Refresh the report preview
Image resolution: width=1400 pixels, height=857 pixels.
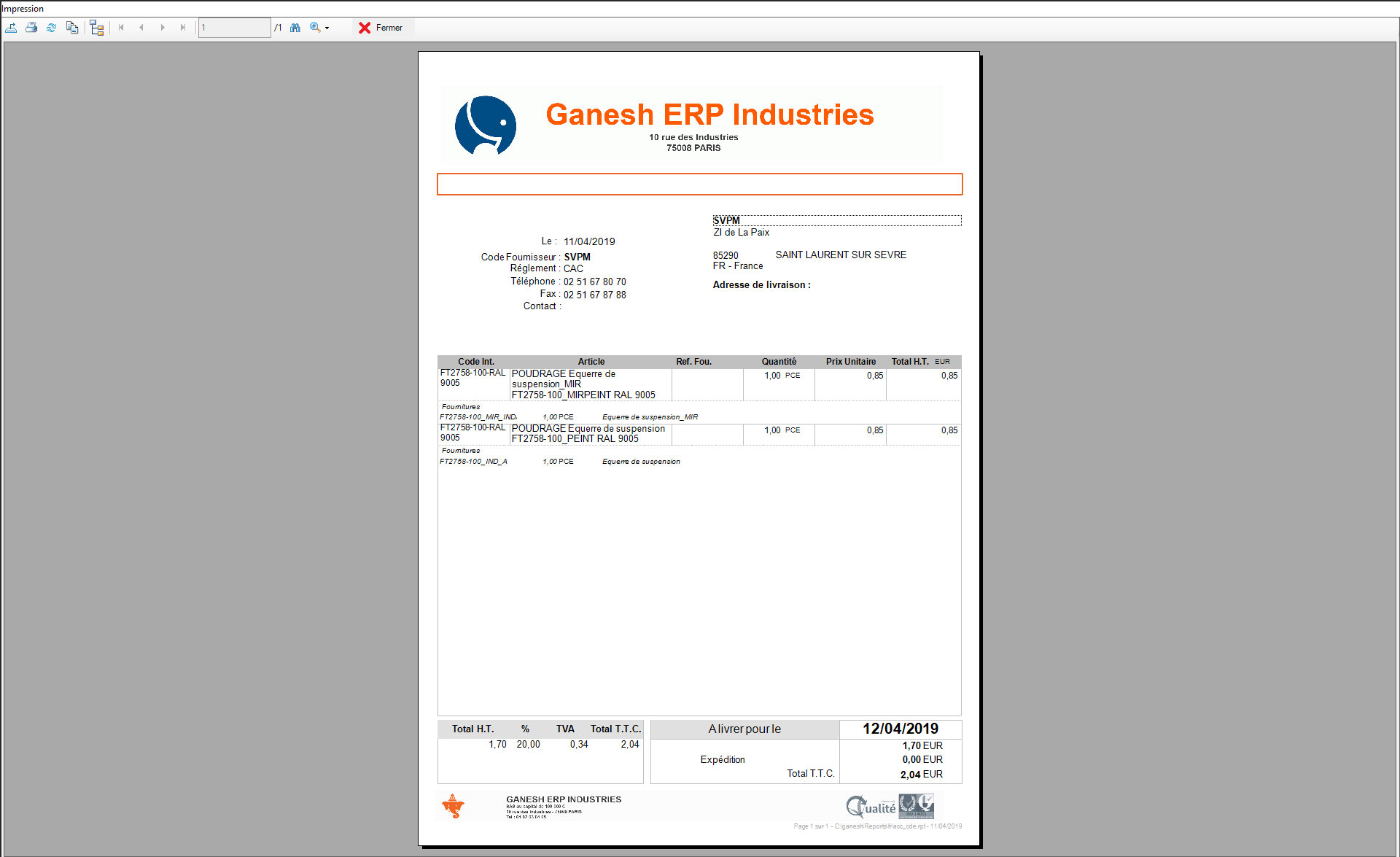pyautogui.click(x=52, y=28)
